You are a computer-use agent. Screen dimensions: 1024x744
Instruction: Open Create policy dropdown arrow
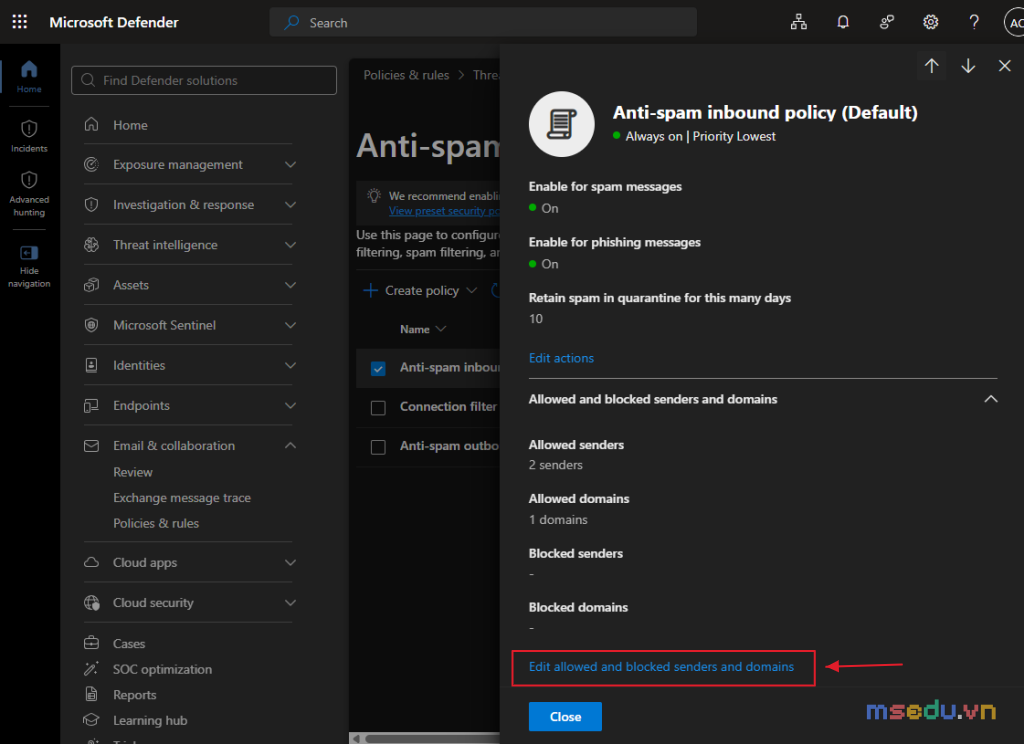(472, 290)
